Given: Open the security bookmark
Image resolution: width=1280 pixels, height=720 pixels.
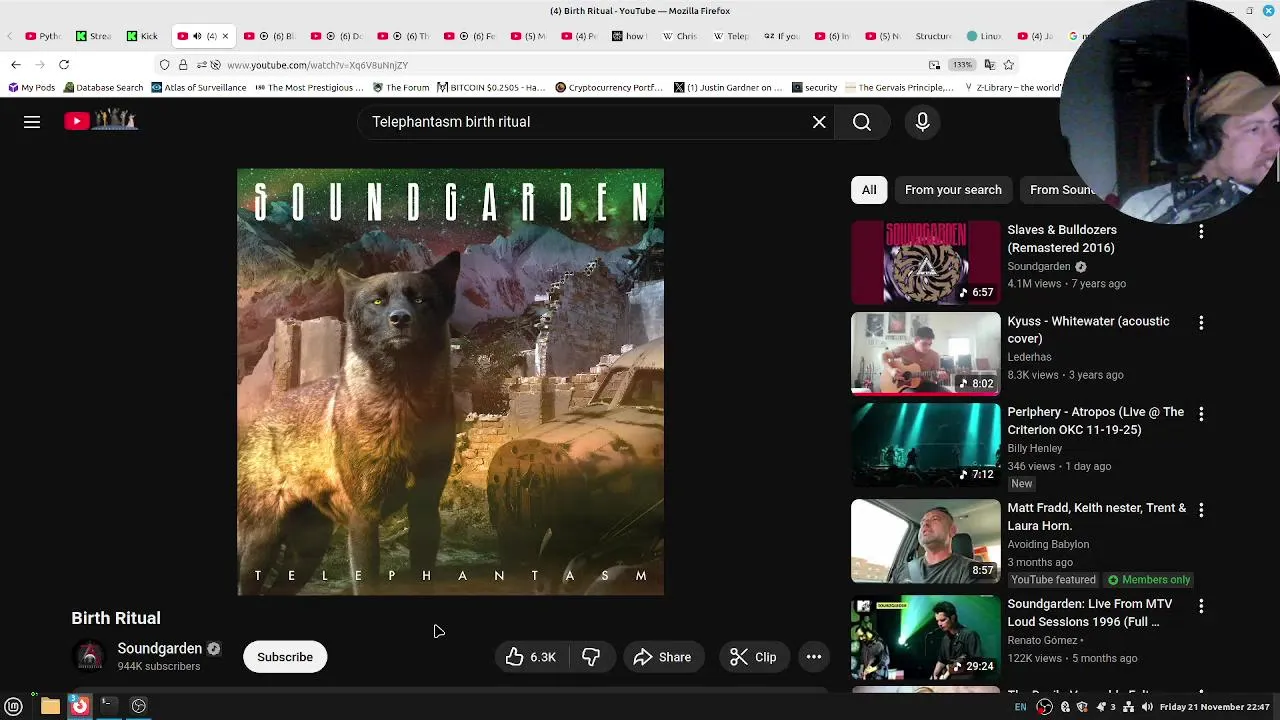Looking at the screenshot, I should click(815, 88).
